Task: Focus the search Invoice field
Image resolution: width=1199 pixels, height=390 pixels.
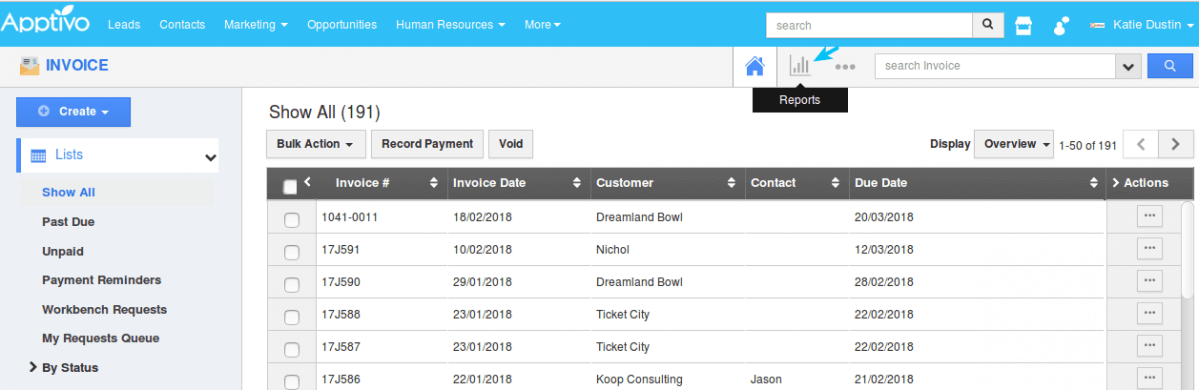Action: pyautogui.click(x=995, y=67)
